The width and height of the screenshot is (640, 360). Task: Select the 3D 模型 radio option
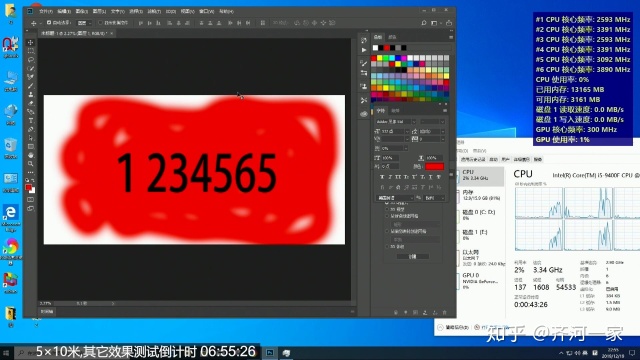pyautogui.click(x=387, y=209)
